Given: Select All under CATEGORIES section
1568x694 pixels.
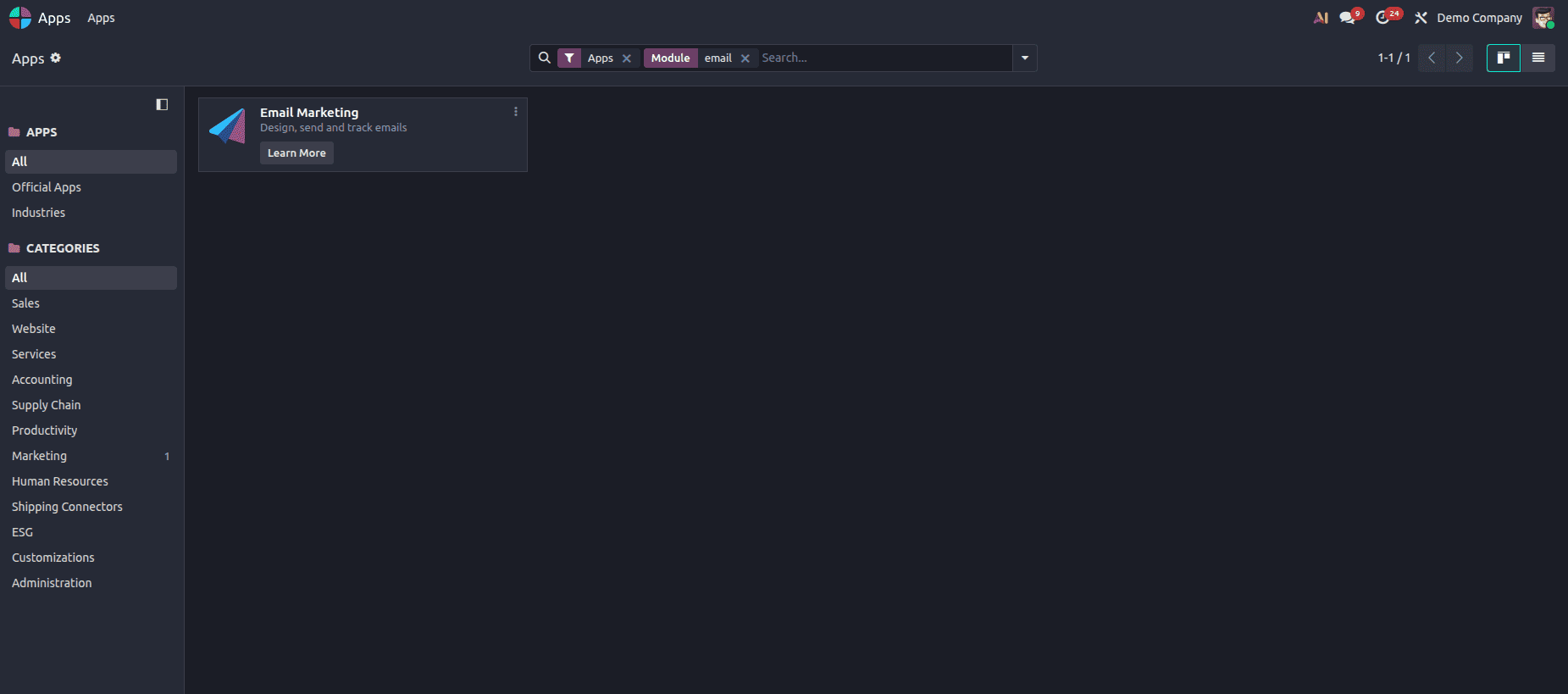Looking at the screenshot, I should (91, 278).
